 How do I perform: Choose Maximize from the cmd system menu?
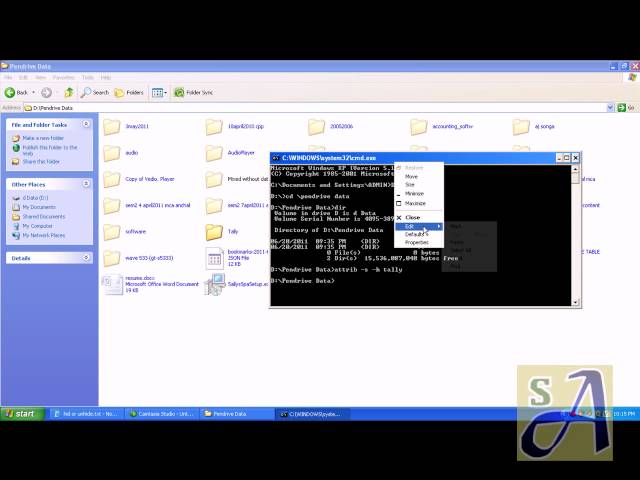click(x=419, y=203)
